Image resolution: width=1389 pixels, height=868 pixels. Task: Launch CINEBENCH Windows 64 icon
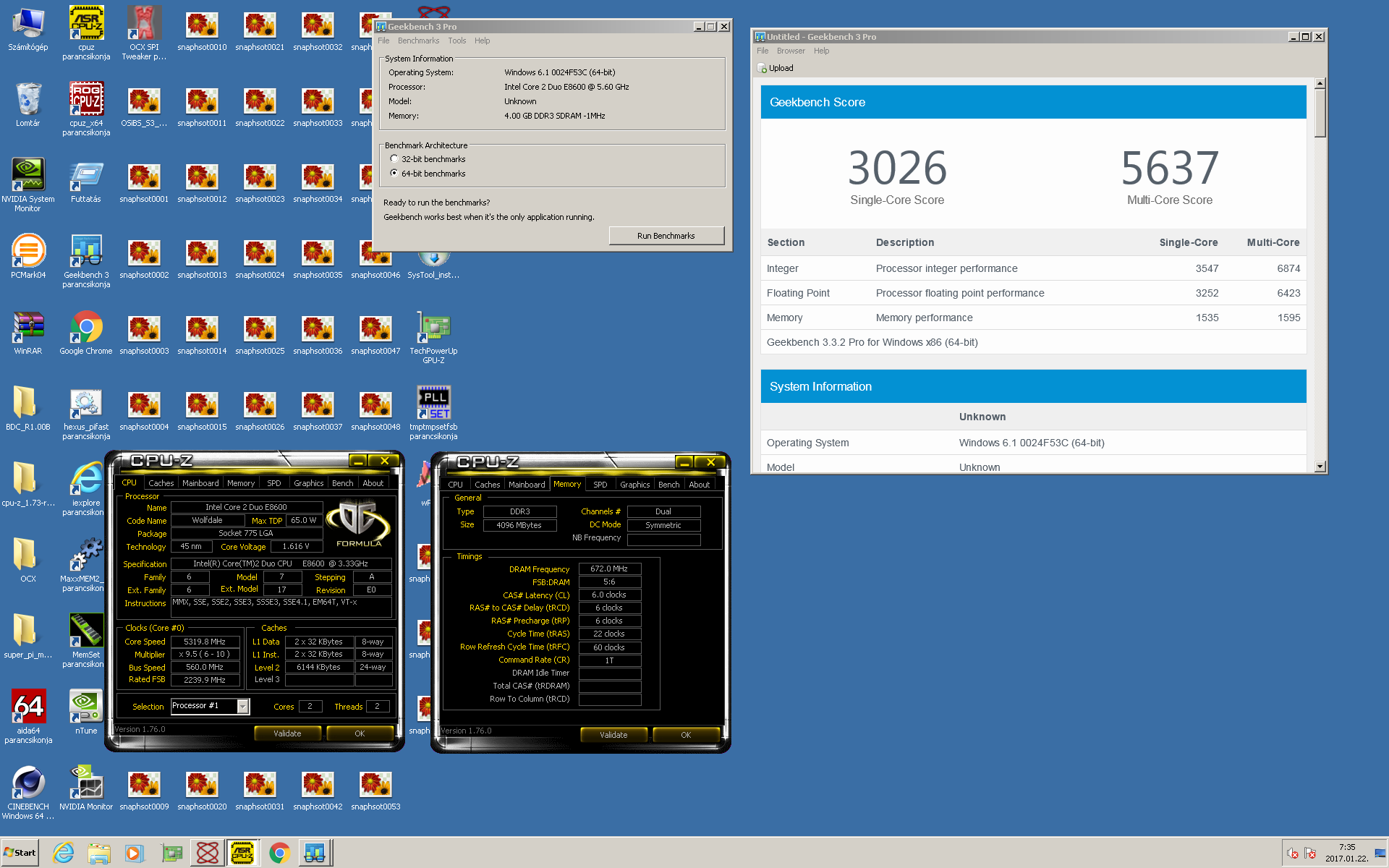(x=28, y=792)
